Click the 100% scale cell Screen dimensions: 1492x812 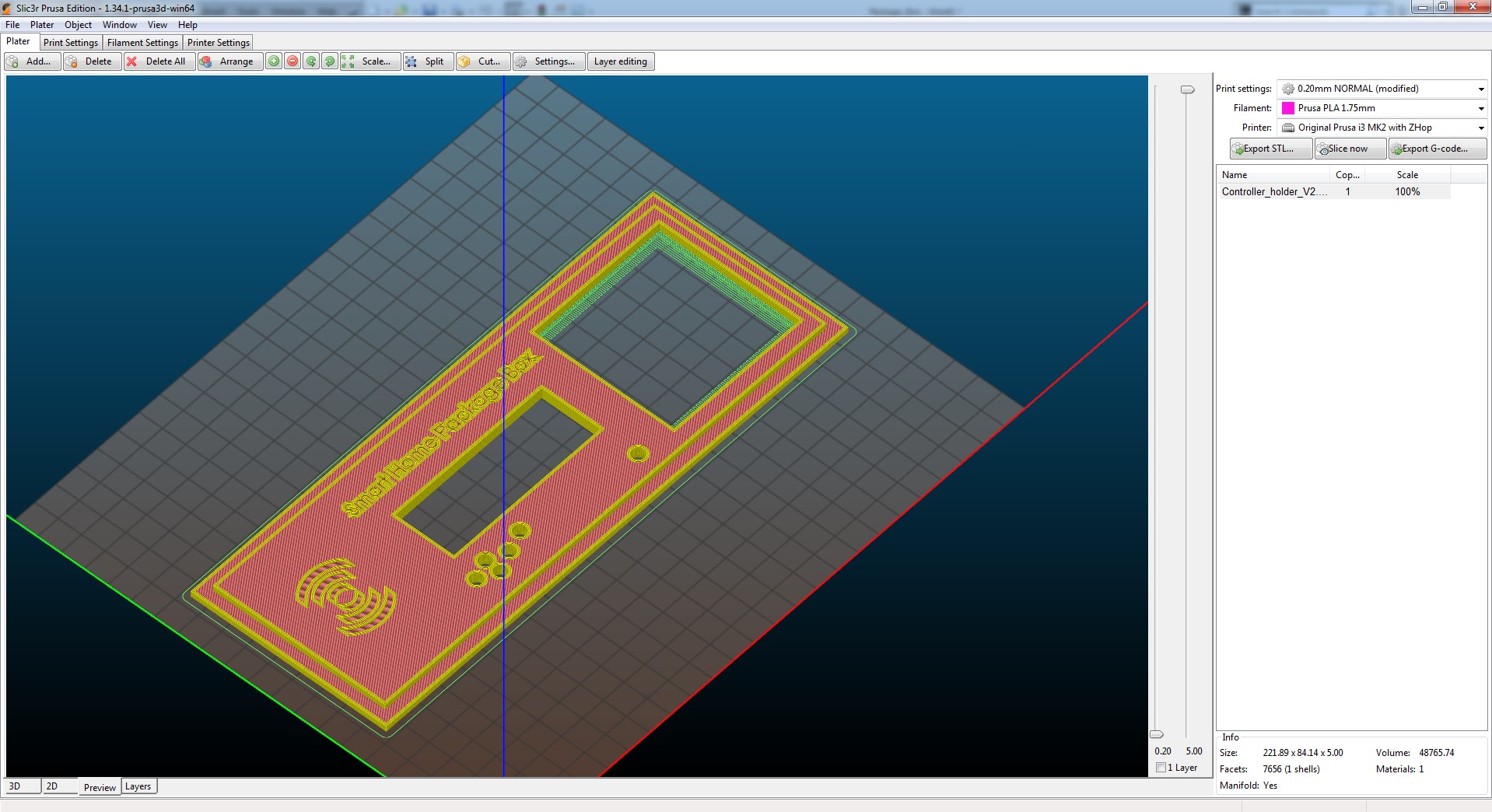tap(1407, 192)
